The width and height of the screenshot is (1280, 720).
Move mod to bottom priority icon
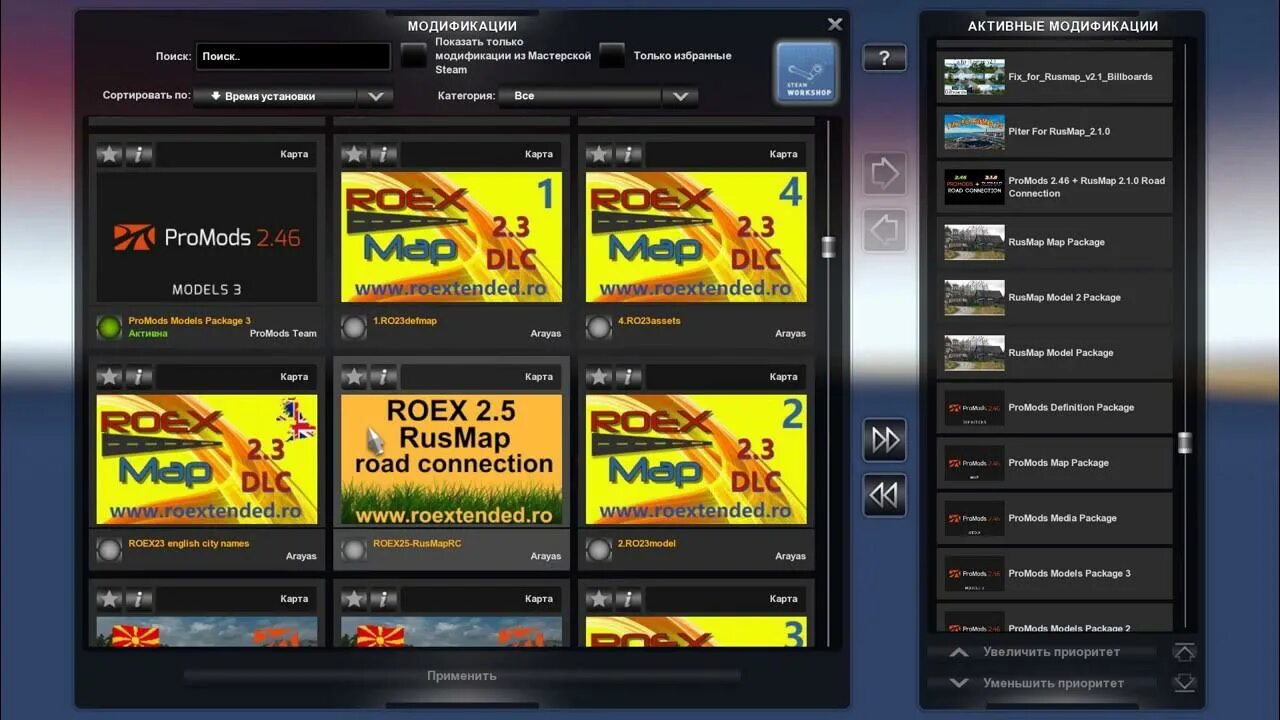coord(1184,683)
